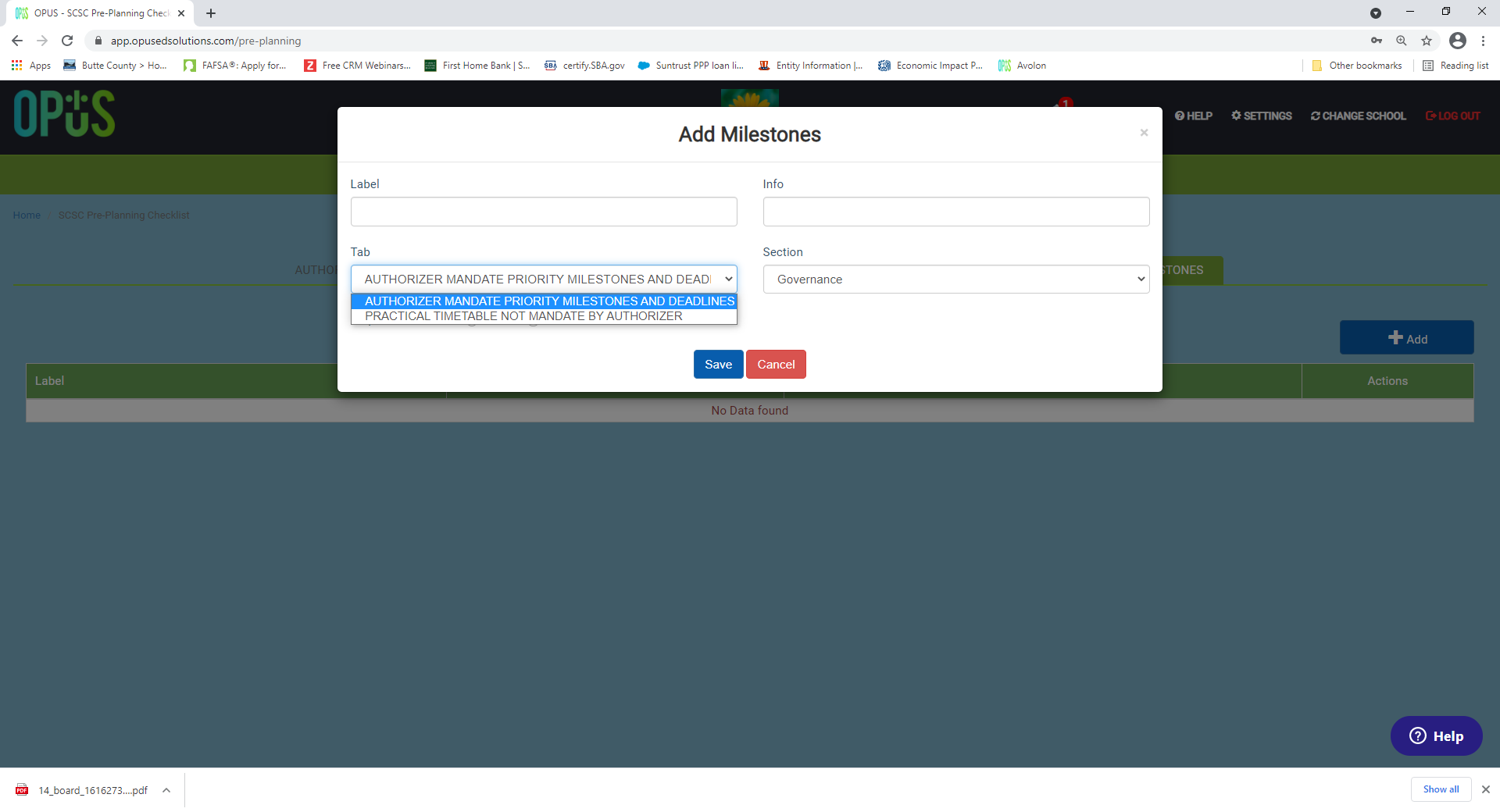This screenshot has height=812, width=1500.
Task: Collapse the Tab dropdown
Action: coord(544,280)
